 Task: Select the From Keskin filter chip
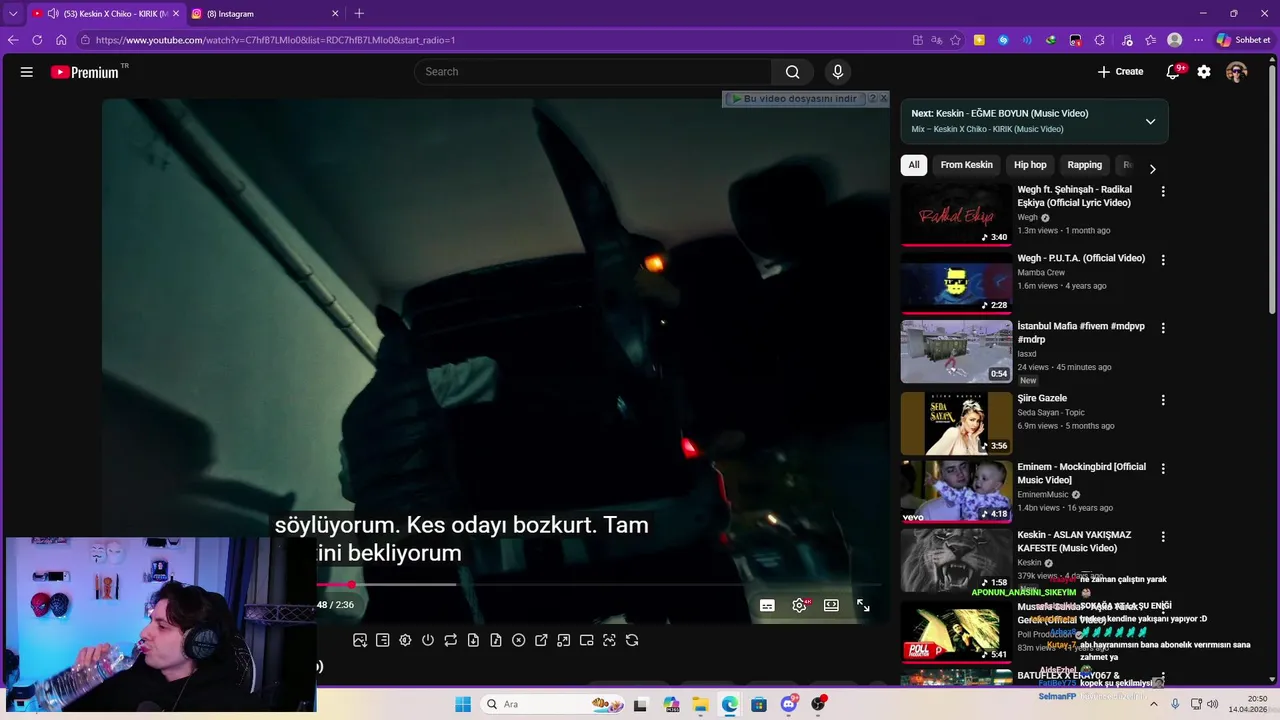pyautogui.click(x=966, y=165)
